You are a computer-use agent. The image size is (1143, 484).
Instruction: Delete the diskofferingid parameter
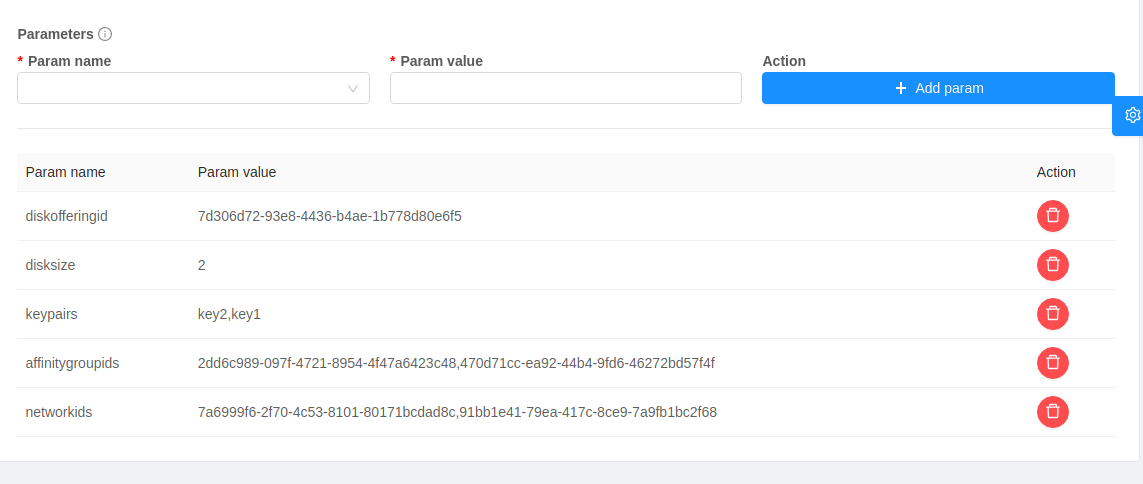point(1052,216)
